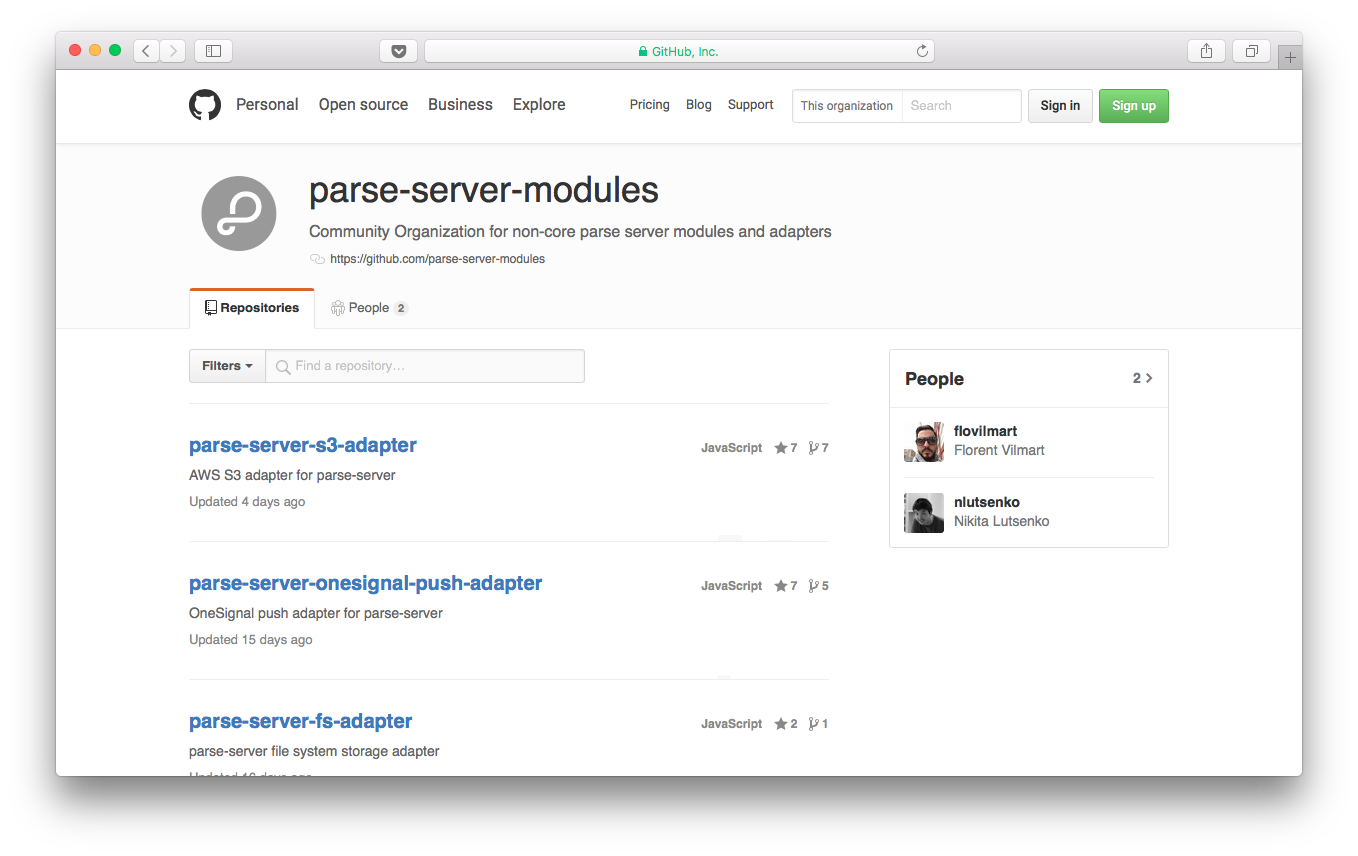
Task: Open the parse-server-fs-adapter repository
Action: pyautogui.click(x=301, y=721)
